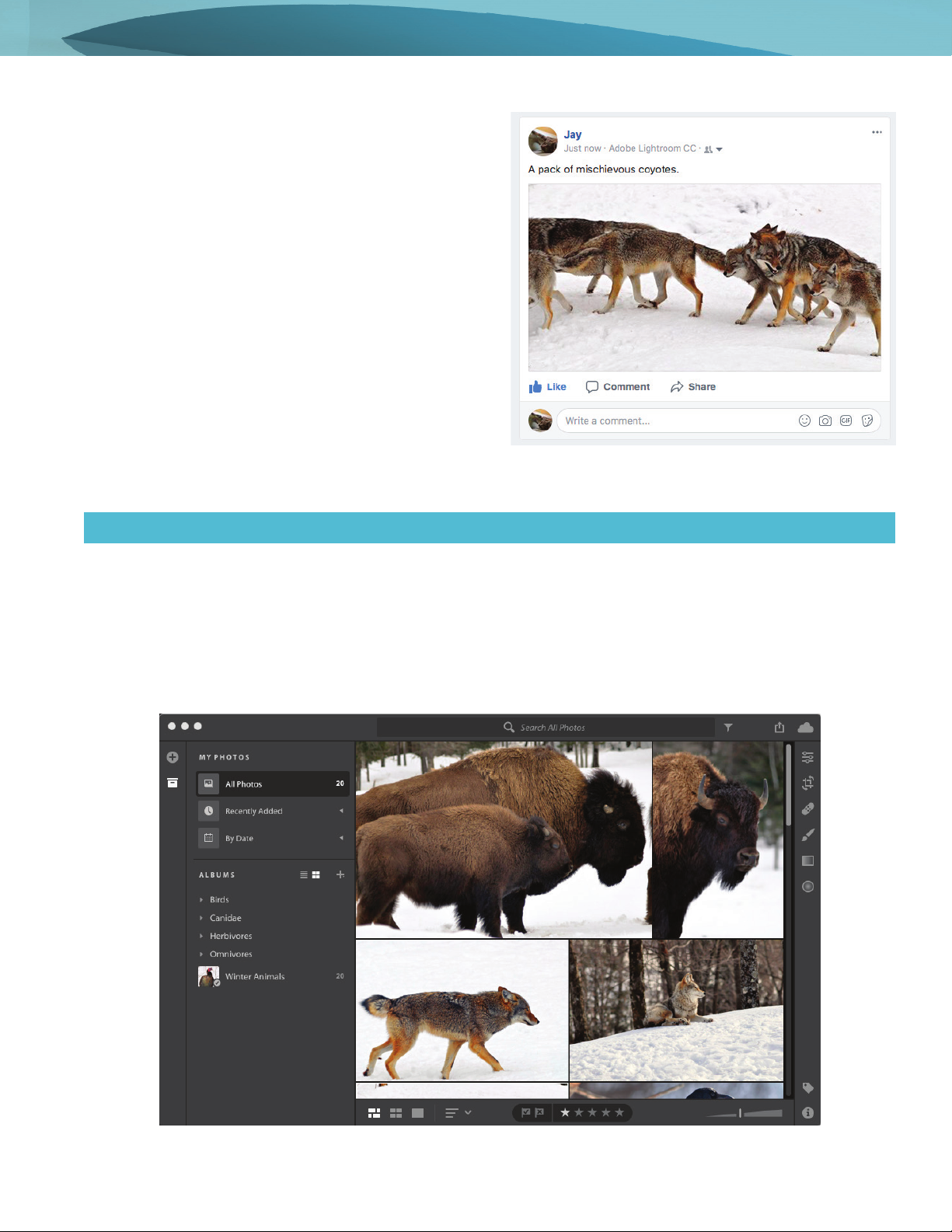952x1232 pixels.
Task: Open the cloud sync status icon
Action: coord(806,728)
